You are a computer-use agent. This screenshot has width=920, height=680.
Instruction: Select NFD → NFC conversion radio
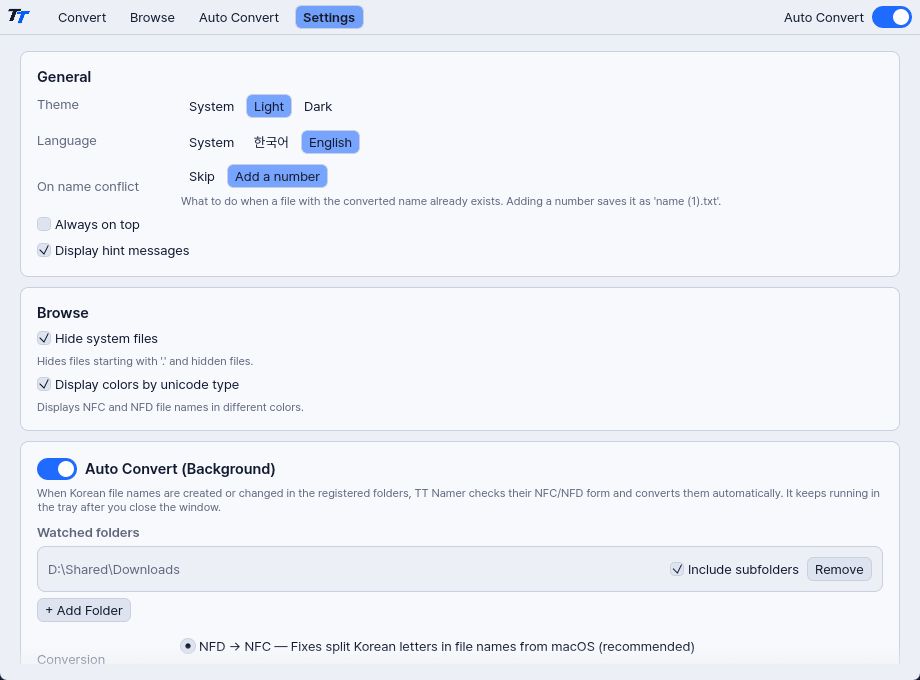tap(188, 646)
